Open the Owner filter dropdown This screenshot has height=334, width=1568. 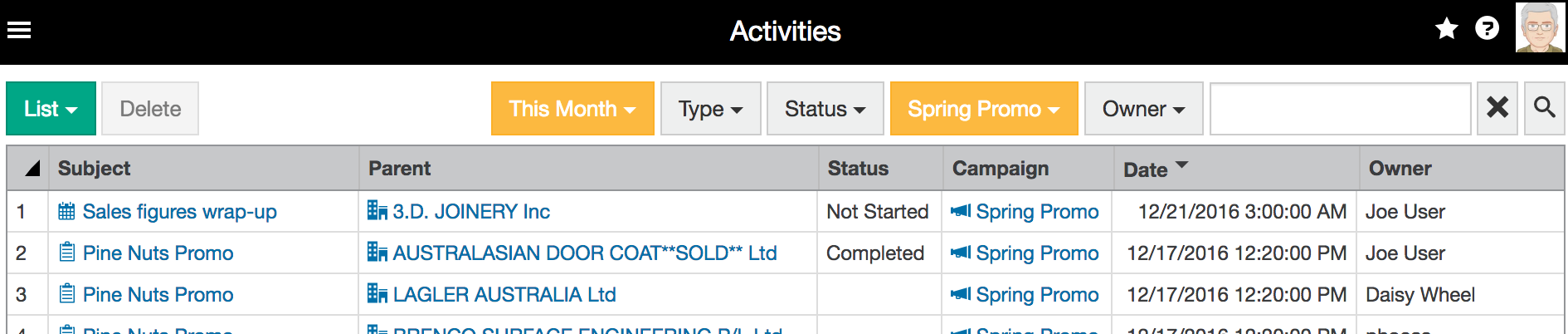1144,108
